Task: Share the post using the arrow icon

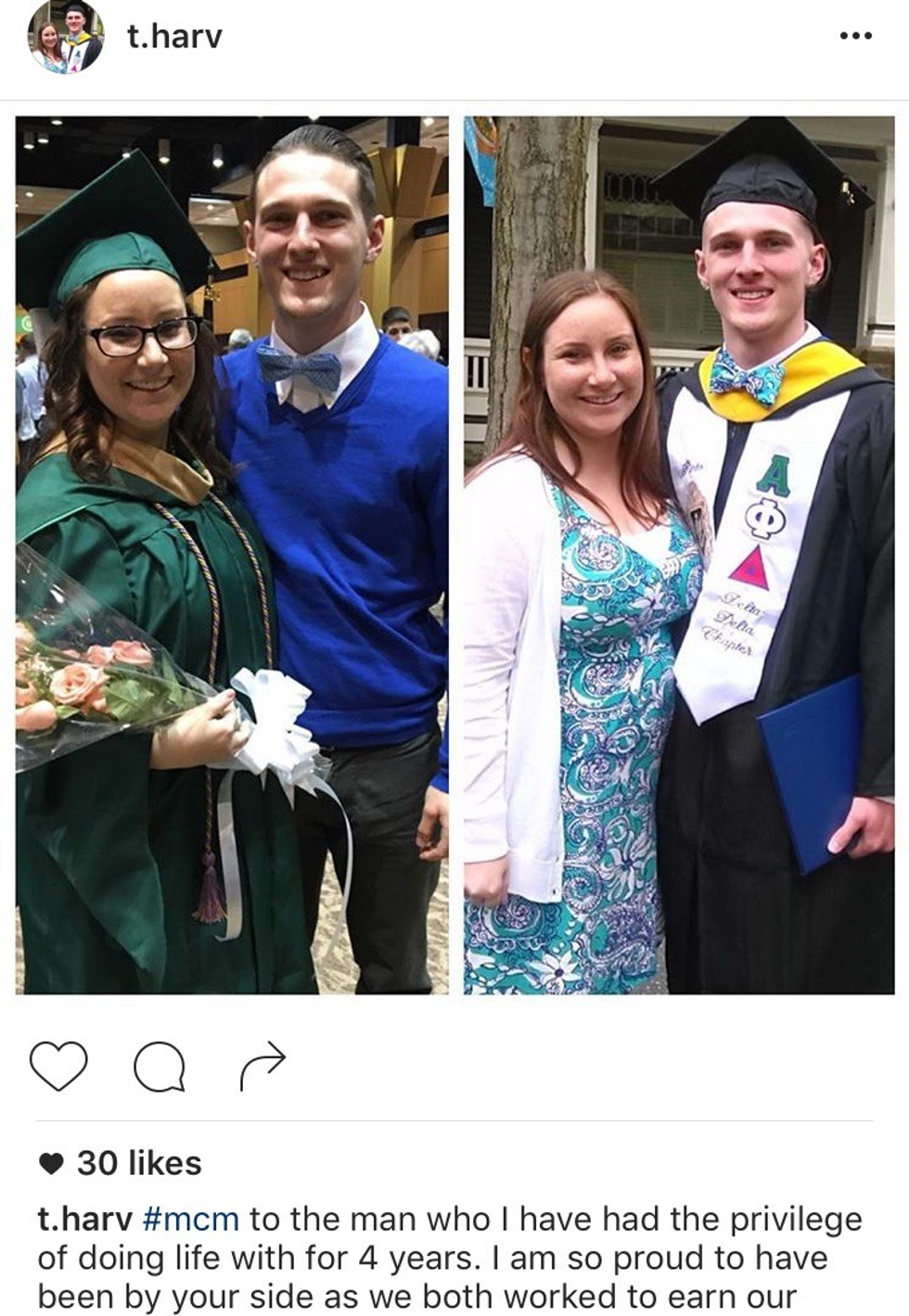Action: 262,1067
